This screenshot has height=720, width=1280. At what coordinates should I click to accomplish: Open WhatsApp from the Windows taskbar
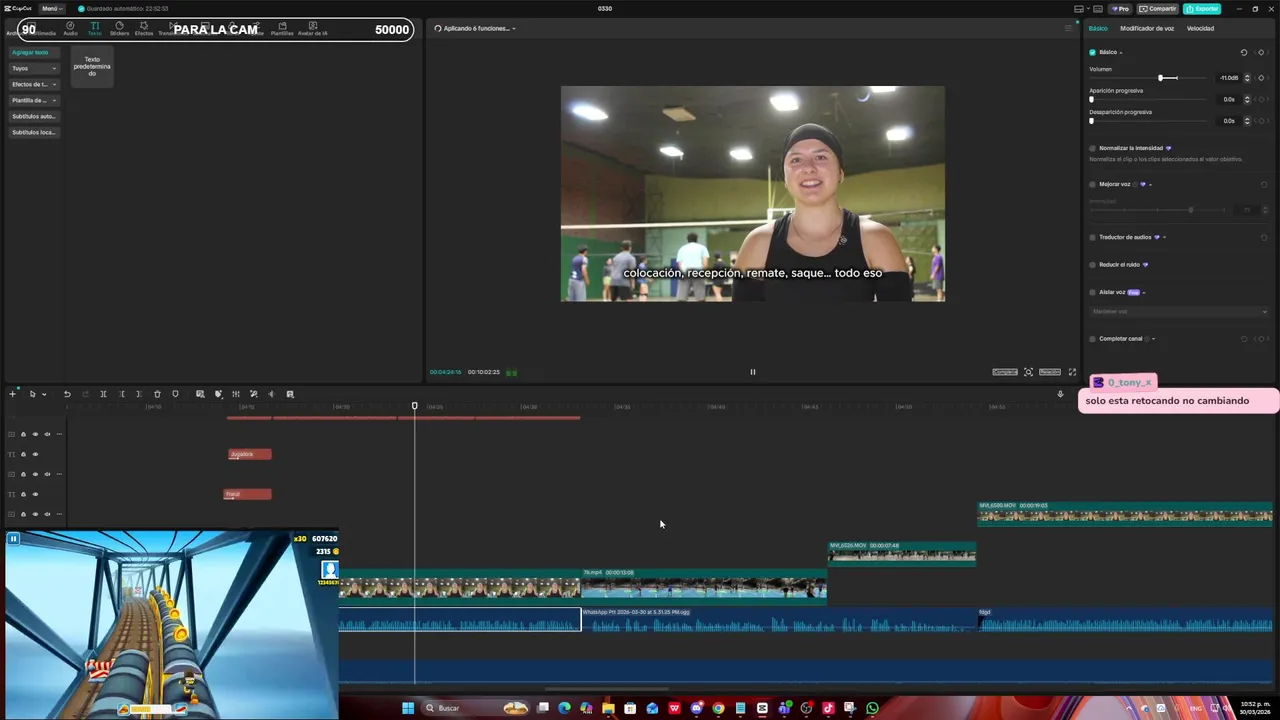(x=872, y=708)
